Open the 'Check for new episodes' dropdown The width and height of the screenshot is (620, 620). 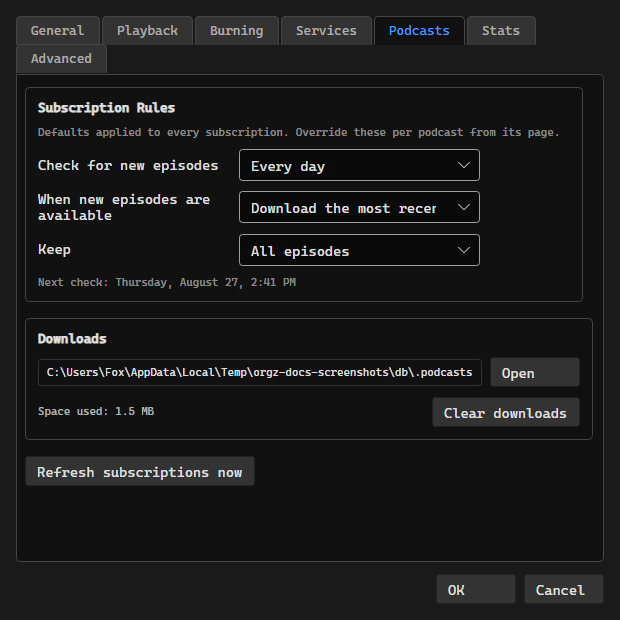click(359, 165)
